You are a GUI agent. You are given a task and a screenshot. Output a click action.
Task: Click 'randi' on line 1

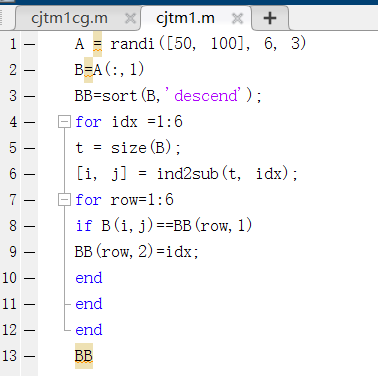tap(132, 44)
